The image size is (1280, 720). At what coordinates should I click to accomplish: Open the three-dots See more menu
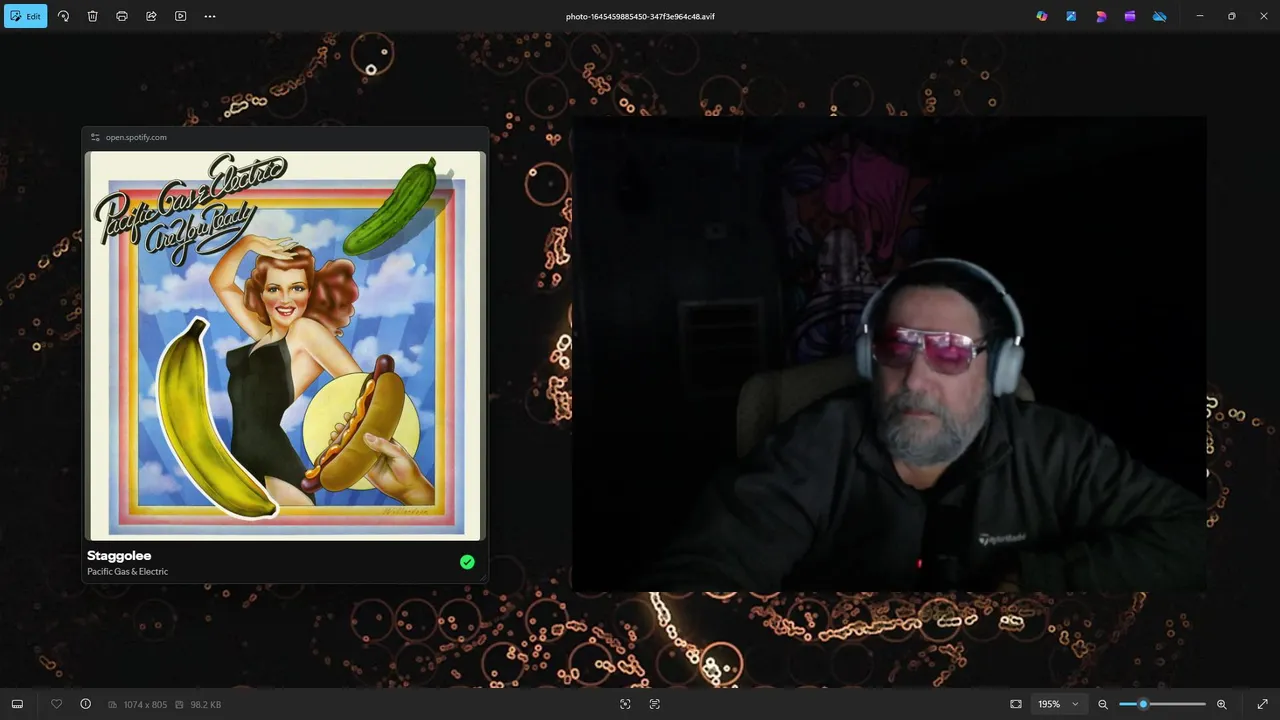210,16
